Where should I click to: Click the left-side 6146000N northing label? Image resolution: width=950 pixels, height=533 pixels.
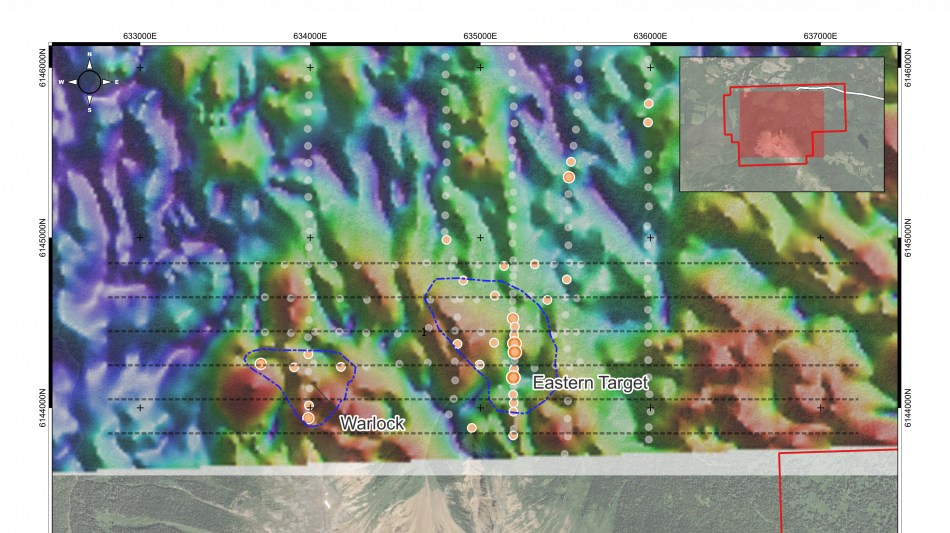(x=42, y=68)
